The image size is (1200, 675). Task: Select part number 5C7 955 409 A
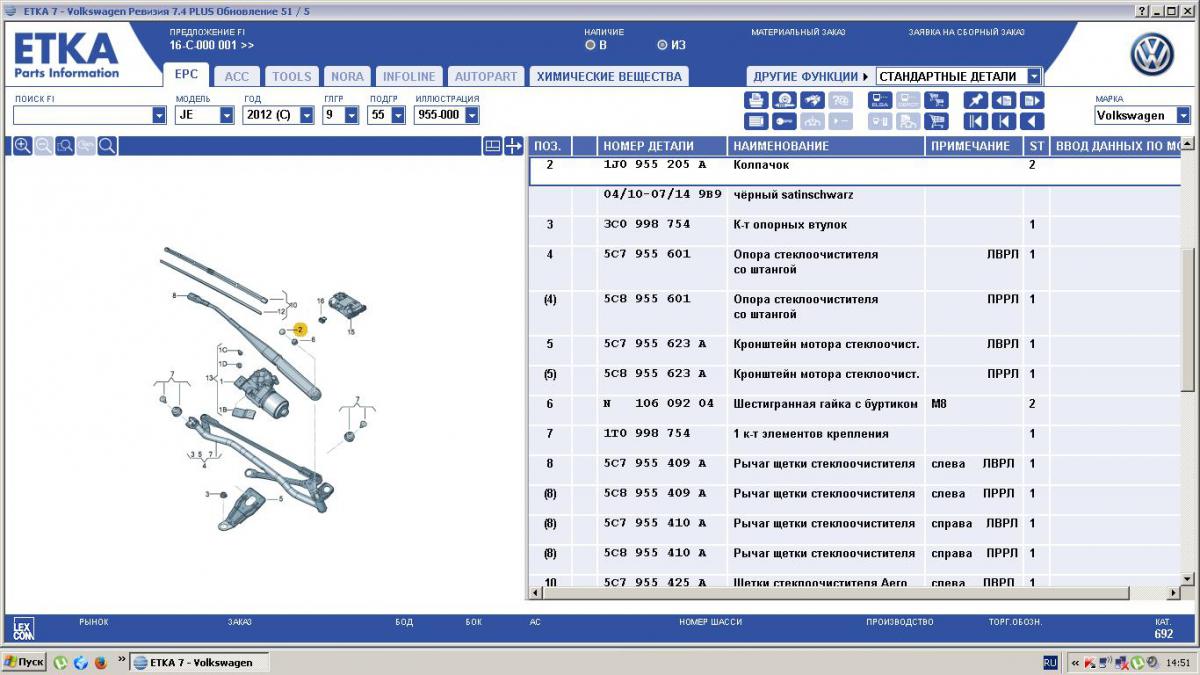[655, 464]
